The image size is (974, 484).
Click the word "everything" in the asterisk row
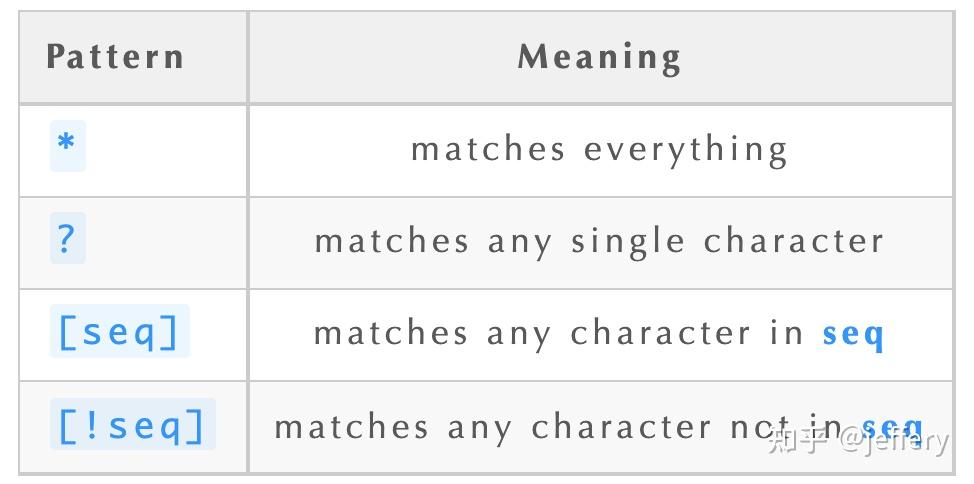point(686,150)
